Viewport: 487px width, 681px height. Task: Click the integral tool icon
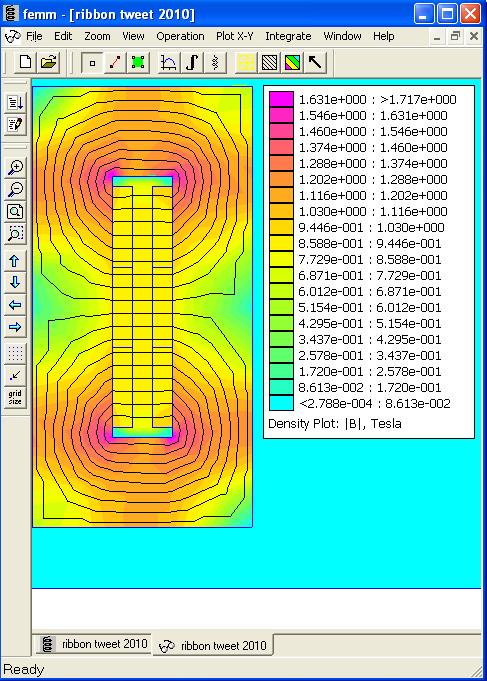[x=192, y=63]
